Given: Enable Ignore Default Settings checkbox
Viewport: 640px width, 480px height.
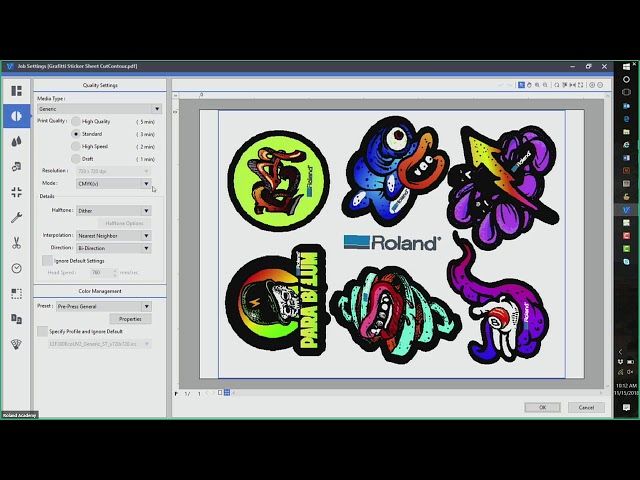Looking at the screenshot, I should point(47,260).
